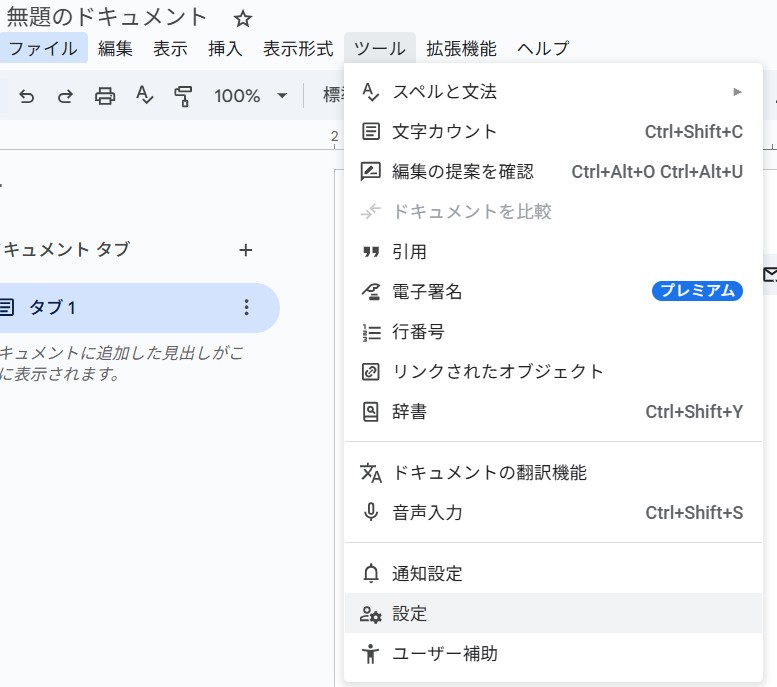Click the accessibility person icon
The image size is (777, 687).
[370, 653]
